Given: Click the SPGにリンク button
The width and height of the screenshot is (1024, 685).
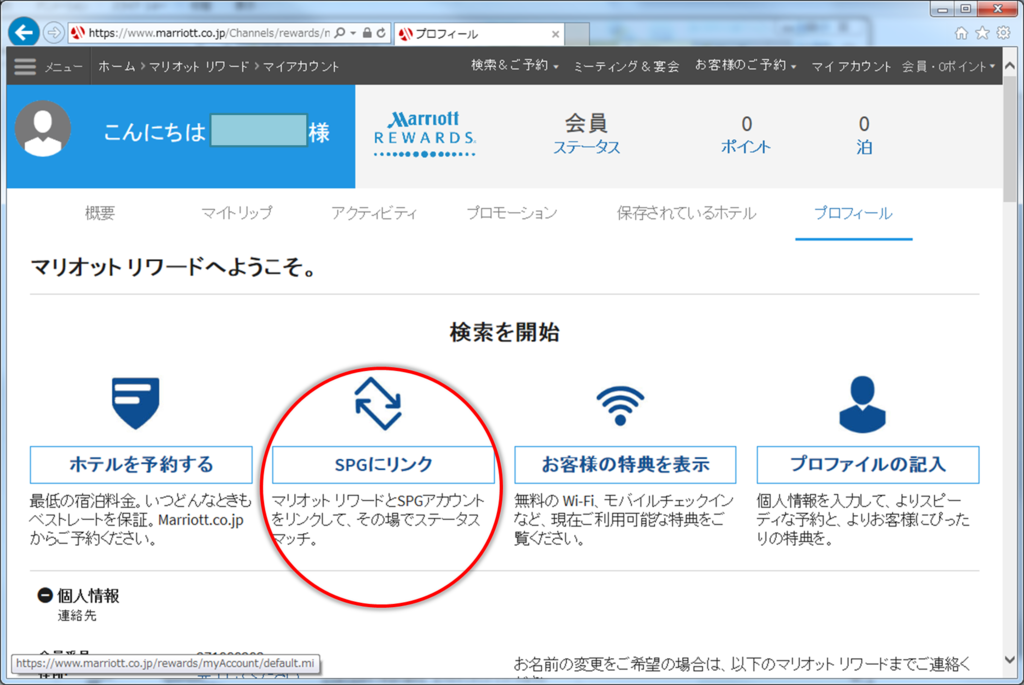Looking at the screenshot, I should point(383,464).
